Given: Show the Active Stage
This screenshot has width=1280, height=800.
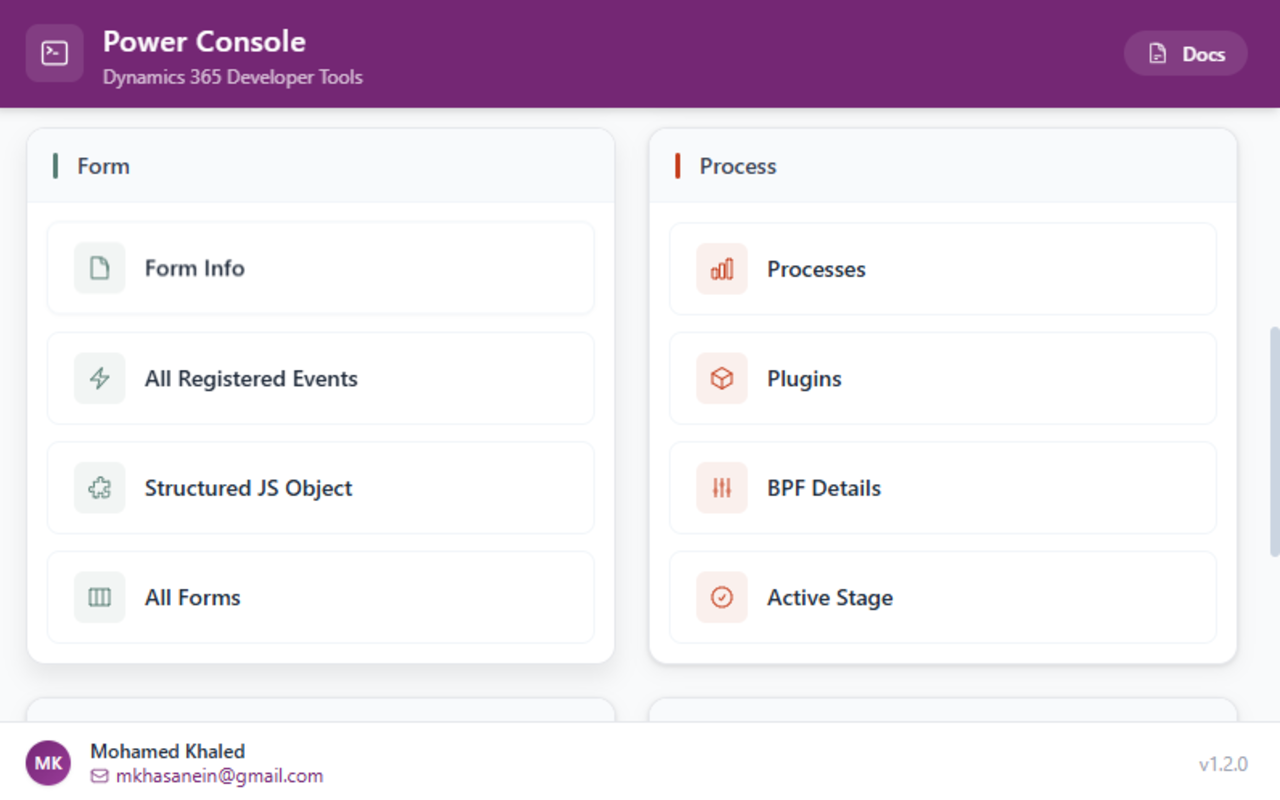Looking at the screenshot, I should point(943,597).
